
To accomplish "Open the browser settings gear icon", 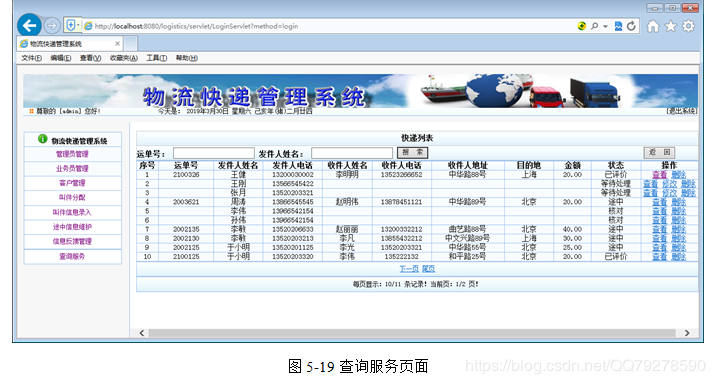I will click(x=689, y=26).
